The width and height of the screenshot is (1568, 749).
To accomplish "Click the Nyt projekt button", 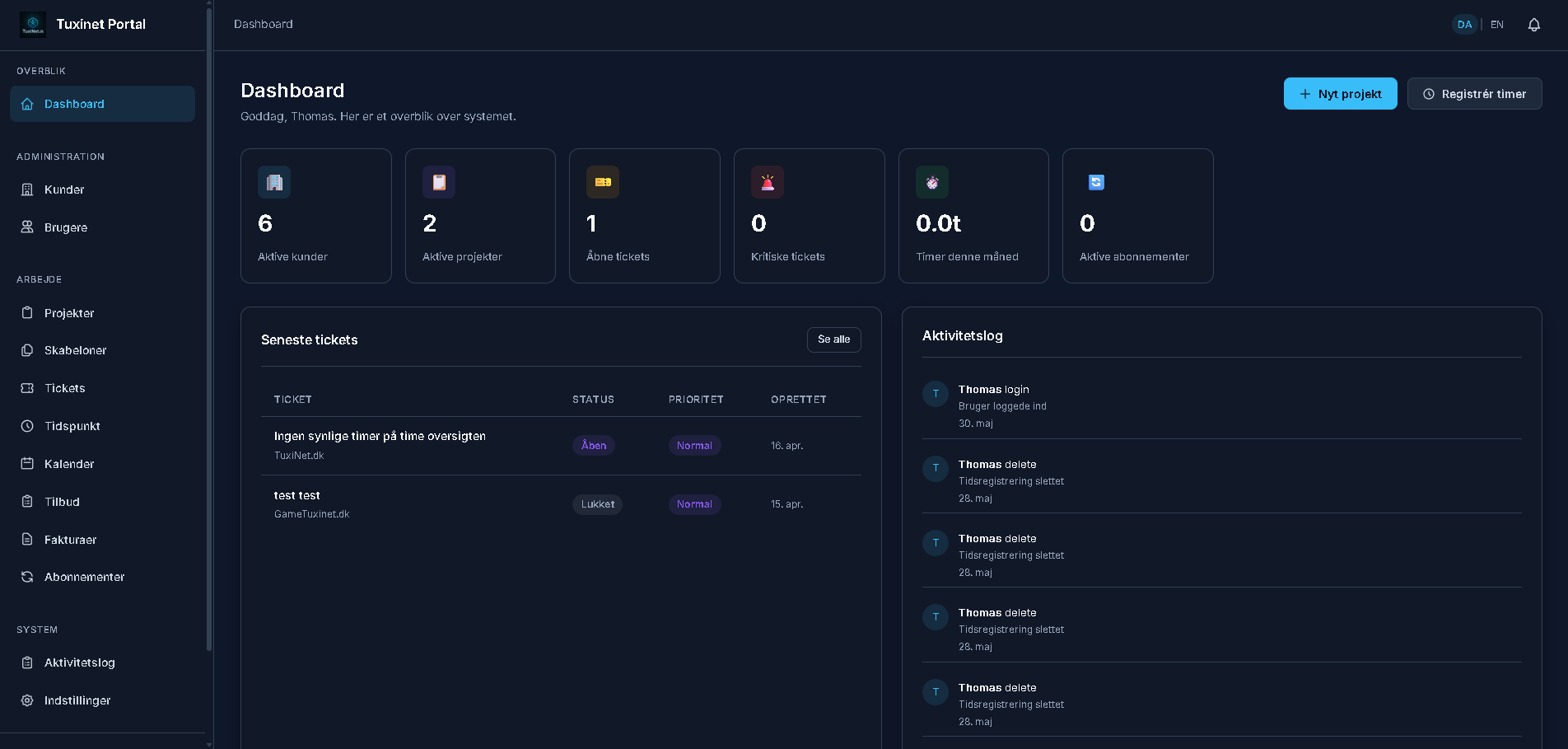I will click(x=1340, y=94).
